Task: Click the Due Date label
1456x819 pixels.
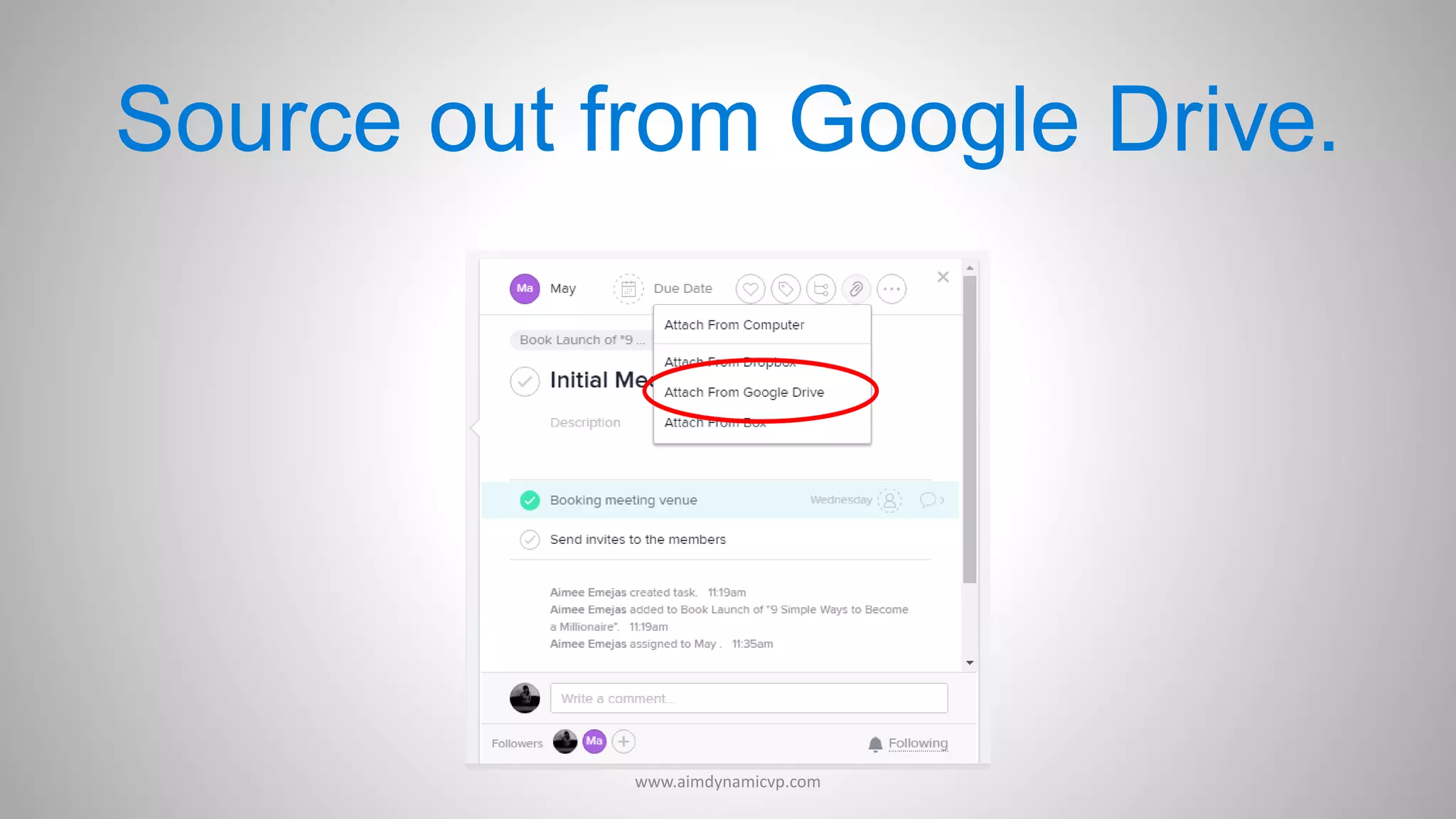Action: pyautogui.click(x=682, y=289)
